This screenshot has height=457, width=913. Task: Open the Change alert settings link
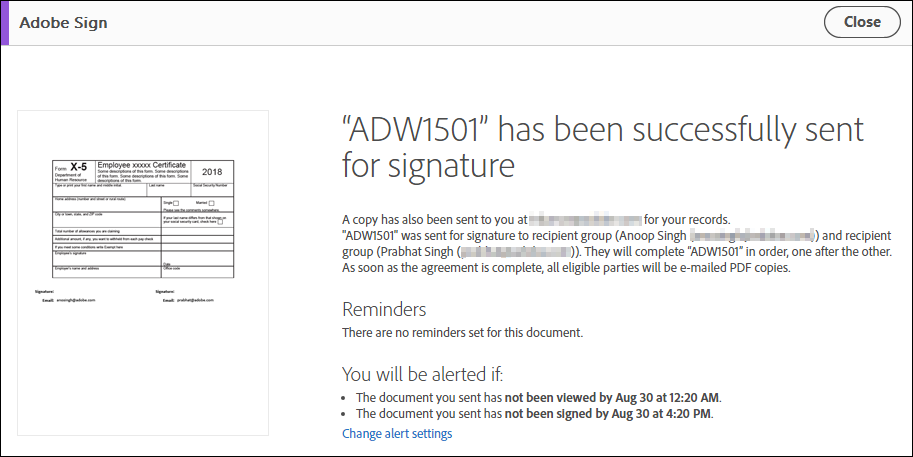tap(397, 434)
